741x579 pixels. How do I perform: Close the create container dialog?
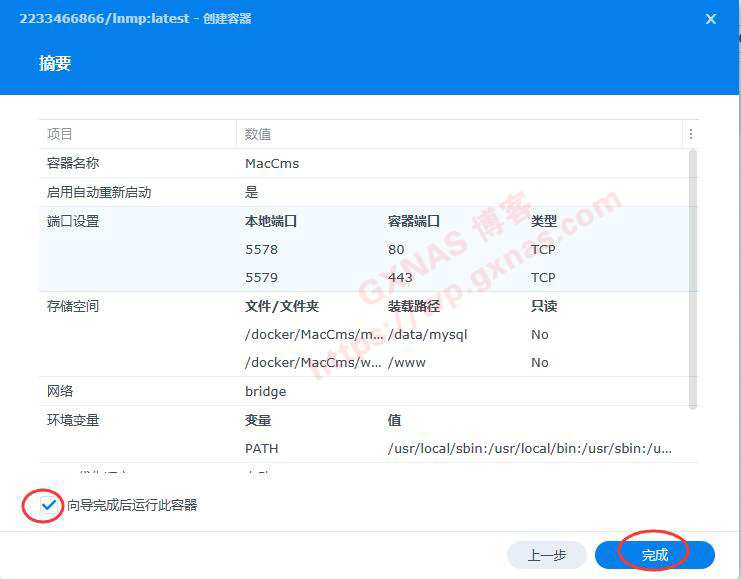pos(711,19)
